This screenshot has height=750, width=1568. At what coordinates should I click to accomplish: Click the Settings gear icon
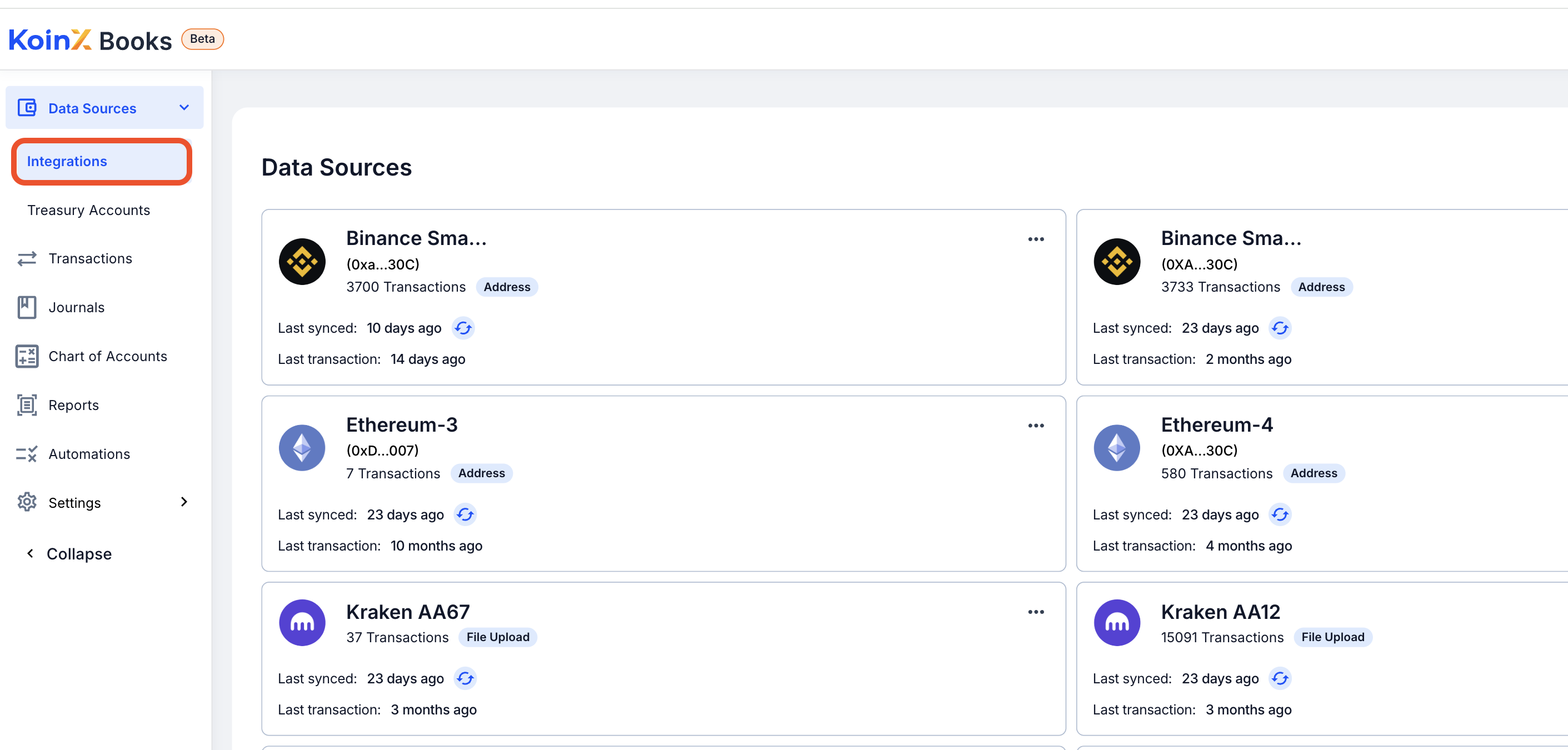click(27, 502)
